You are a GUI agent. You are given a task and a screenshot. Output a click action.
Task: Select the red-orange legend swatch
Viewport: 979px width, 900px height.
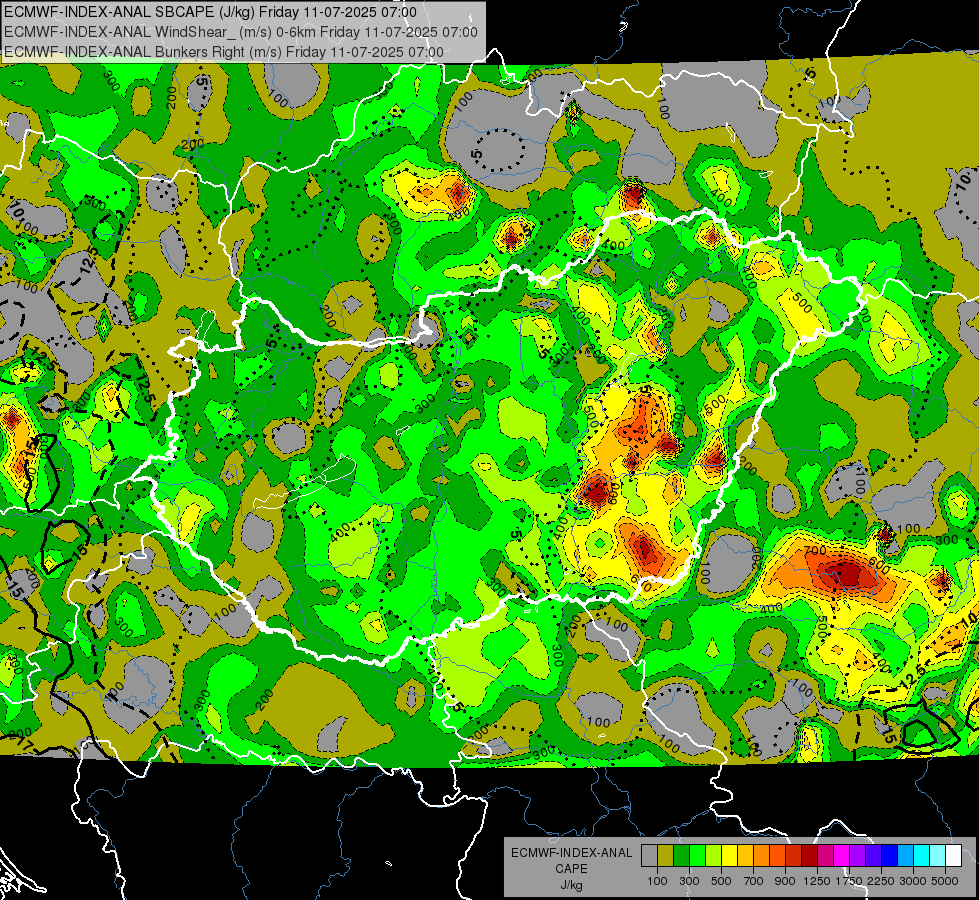(777, 855)
